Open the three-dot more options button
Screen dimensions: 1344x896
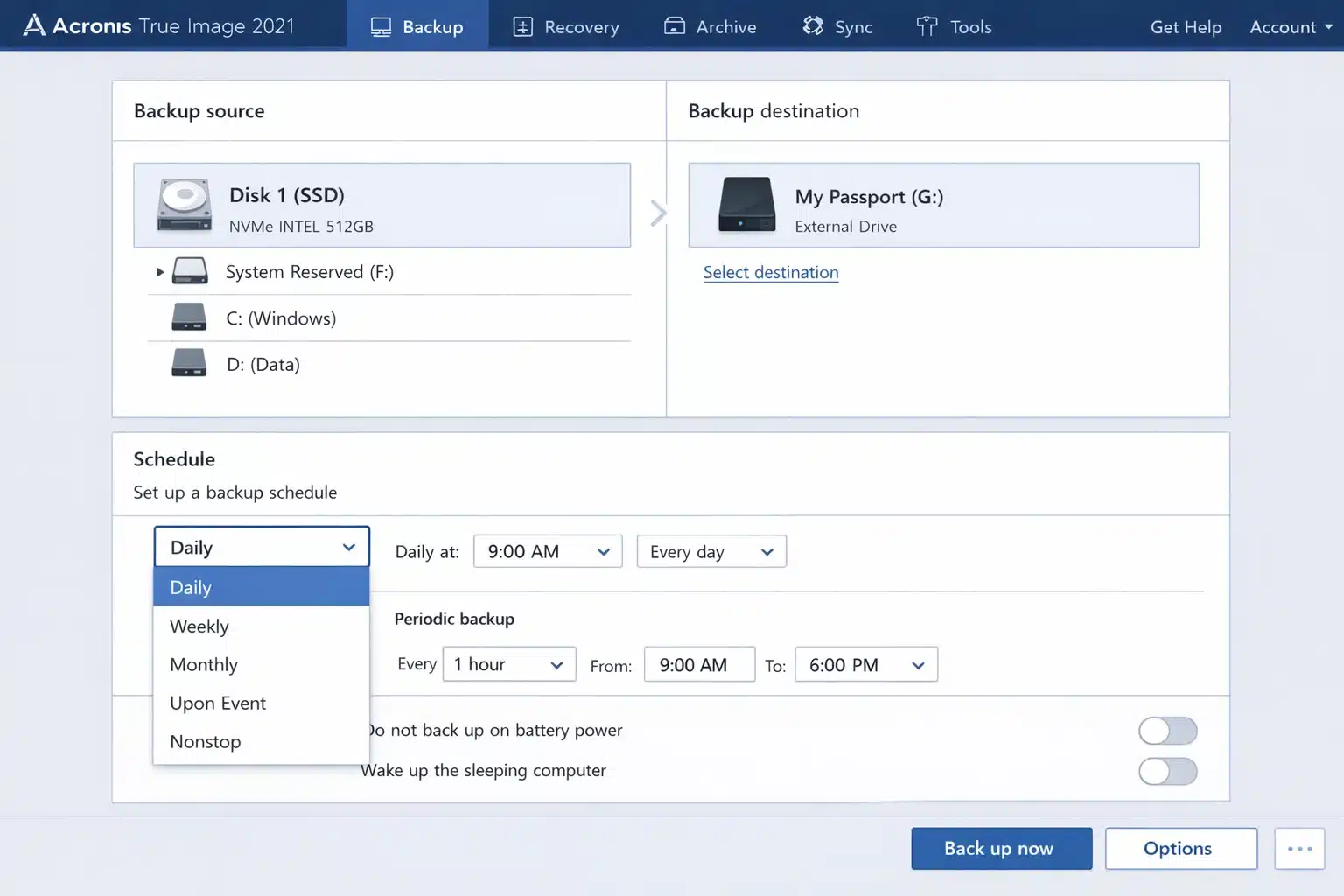tap(1300, 848)
